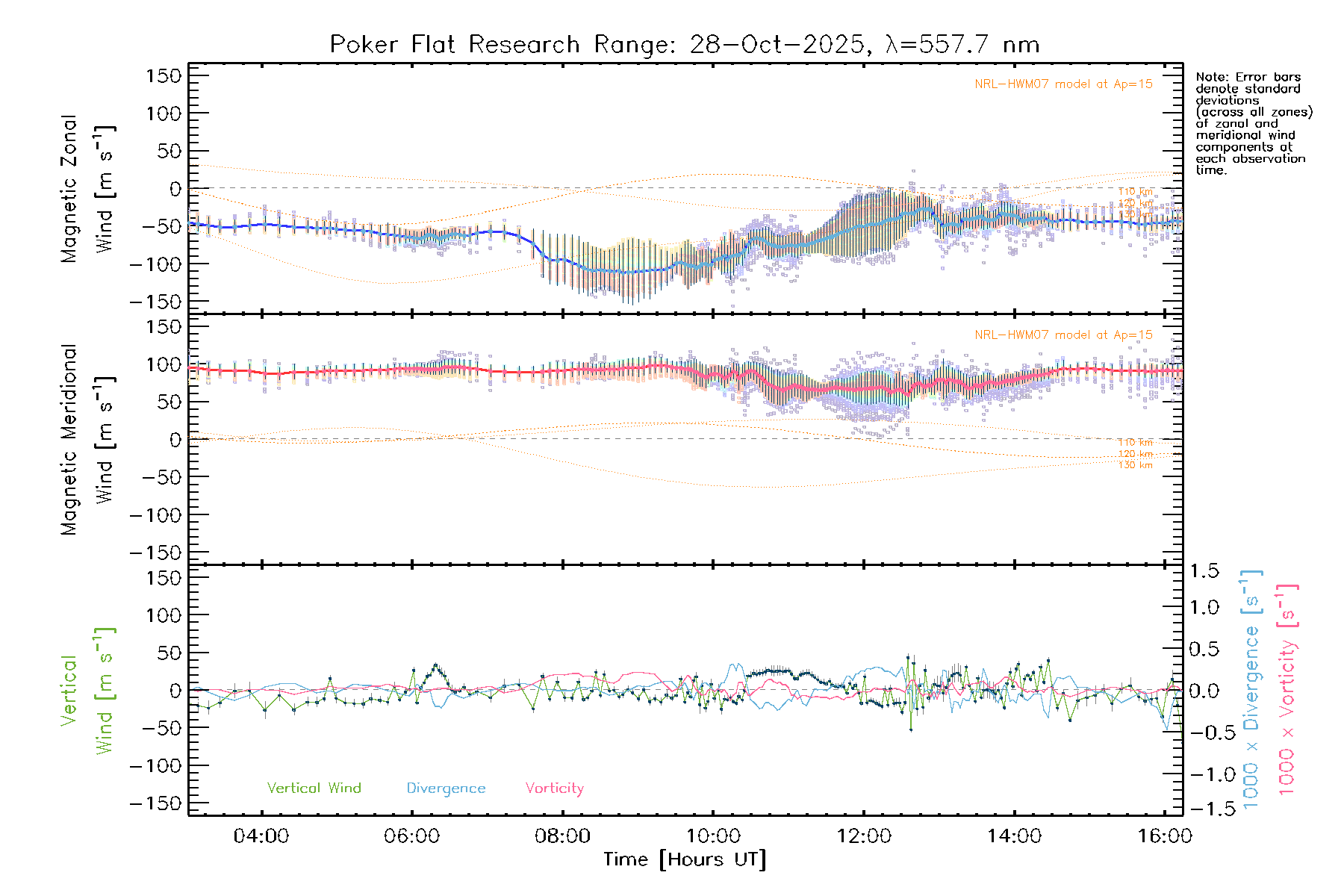Viewport: 1344px width, 896px height.
Task: Click the 16:00 time tick label
Action: click(1164, 836)
